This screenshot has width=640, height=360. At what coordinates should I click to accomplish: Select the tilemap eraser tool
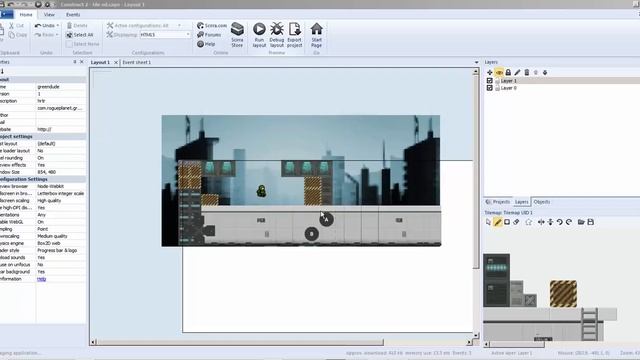click(x=516, y=222)
